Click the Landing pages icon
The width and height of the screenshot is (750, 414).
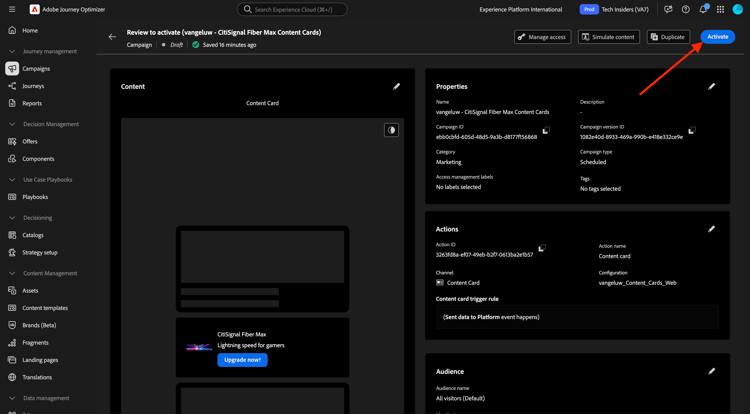[x=12, y=360]
